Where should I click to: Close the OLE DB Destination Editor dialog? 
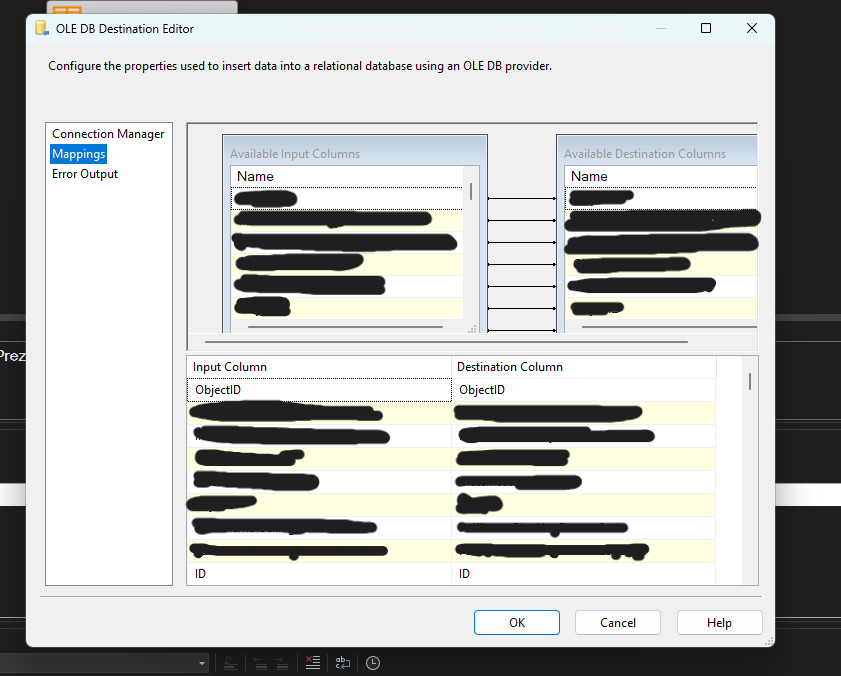pyautogui.click(x=752, y=28)
